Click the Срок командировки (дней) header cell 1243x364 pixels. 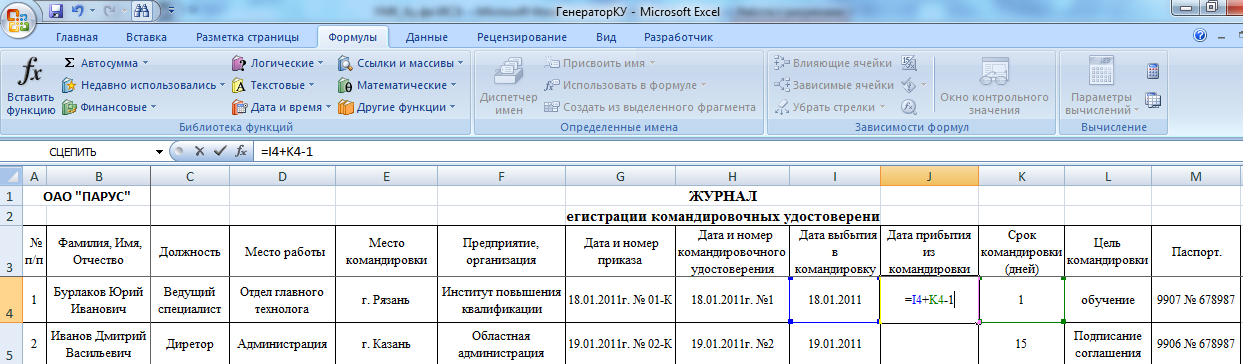[x=1021, y=252]
